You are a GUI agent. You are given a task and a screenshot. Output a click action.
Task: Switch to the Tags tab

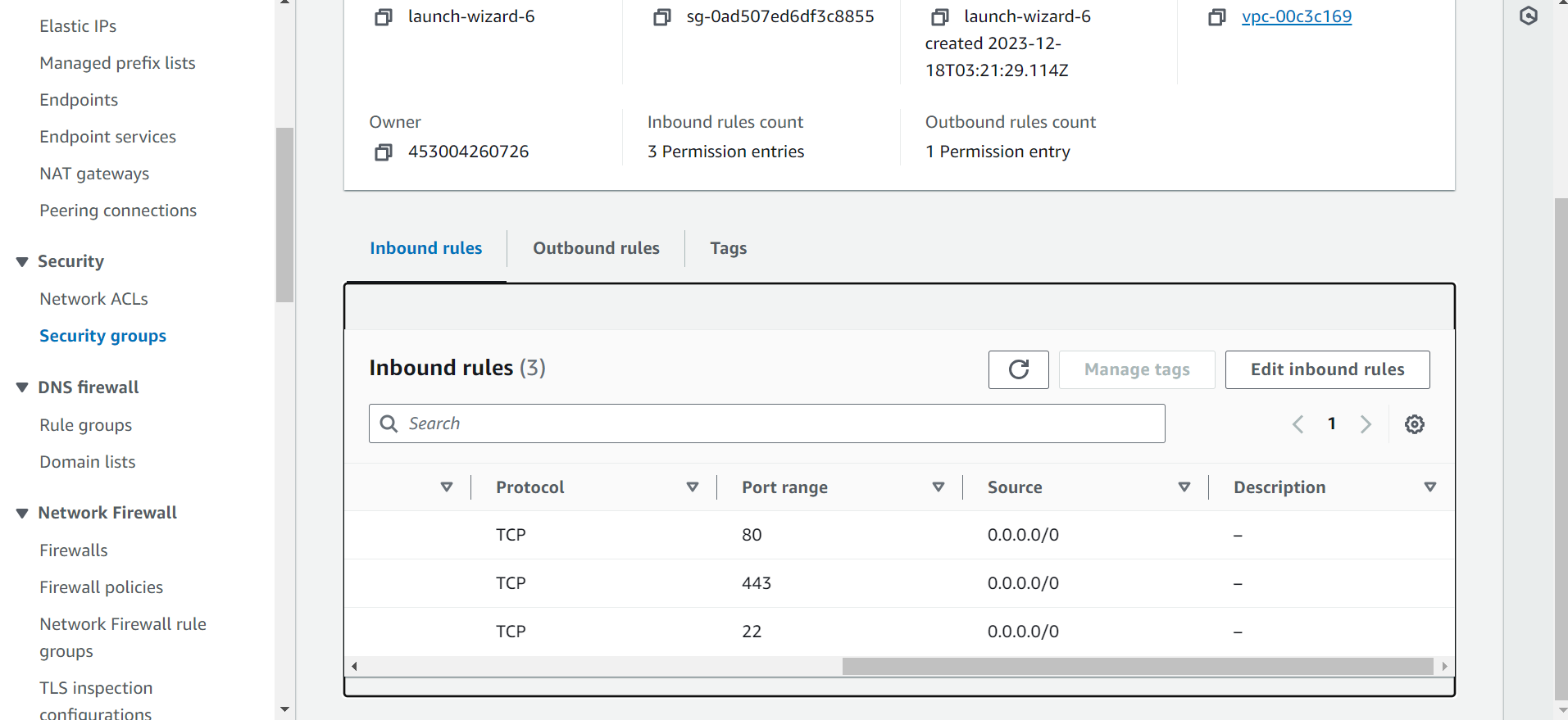pyautogui.click(x=728, y=248)
